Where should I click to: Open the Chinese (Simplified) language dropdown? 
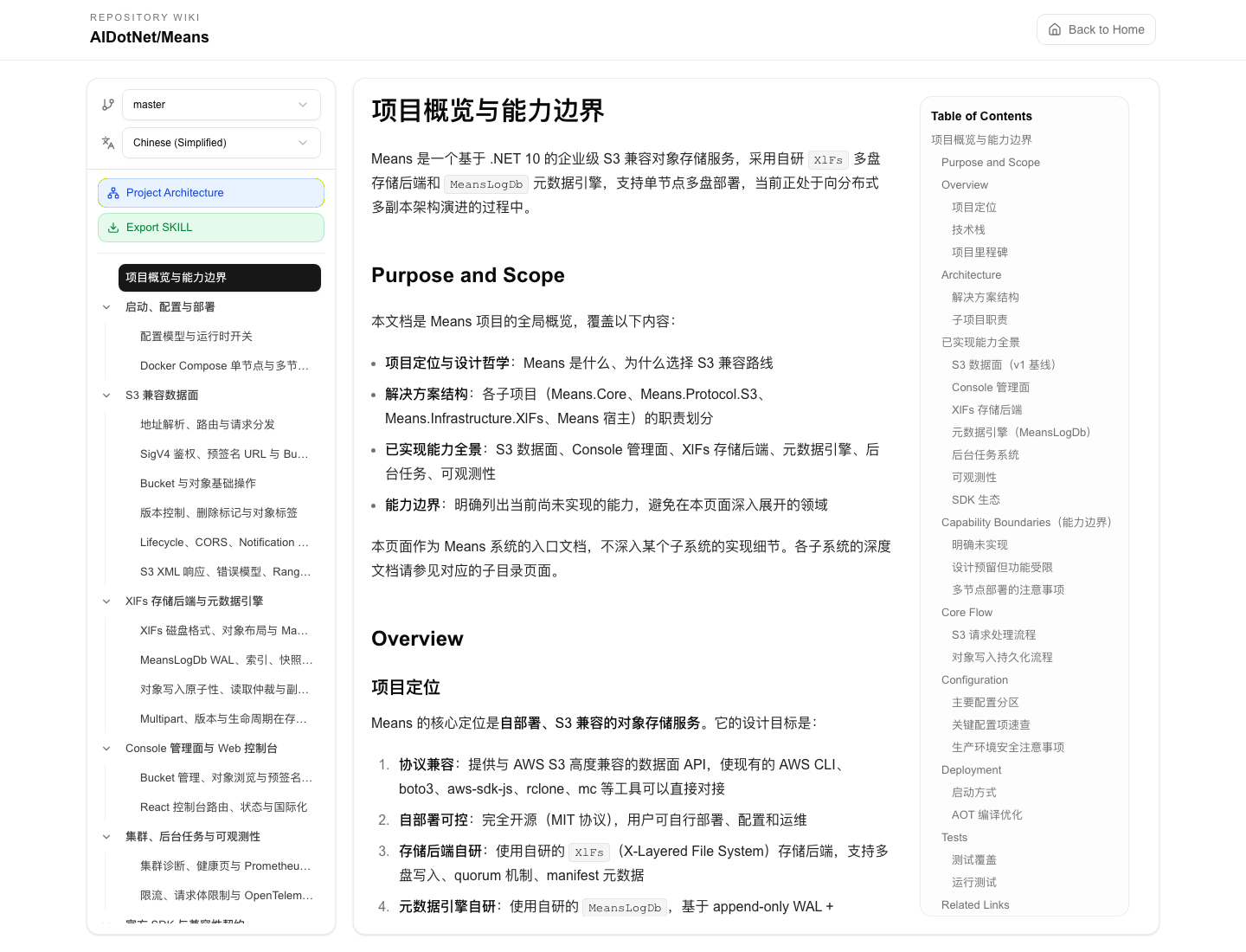pyautogui.click(x=222, y=143)
